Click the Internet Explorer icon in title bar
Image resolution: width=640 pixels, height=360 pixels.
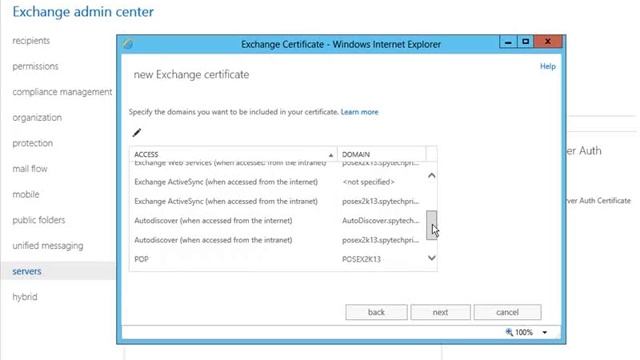[128, 44]
